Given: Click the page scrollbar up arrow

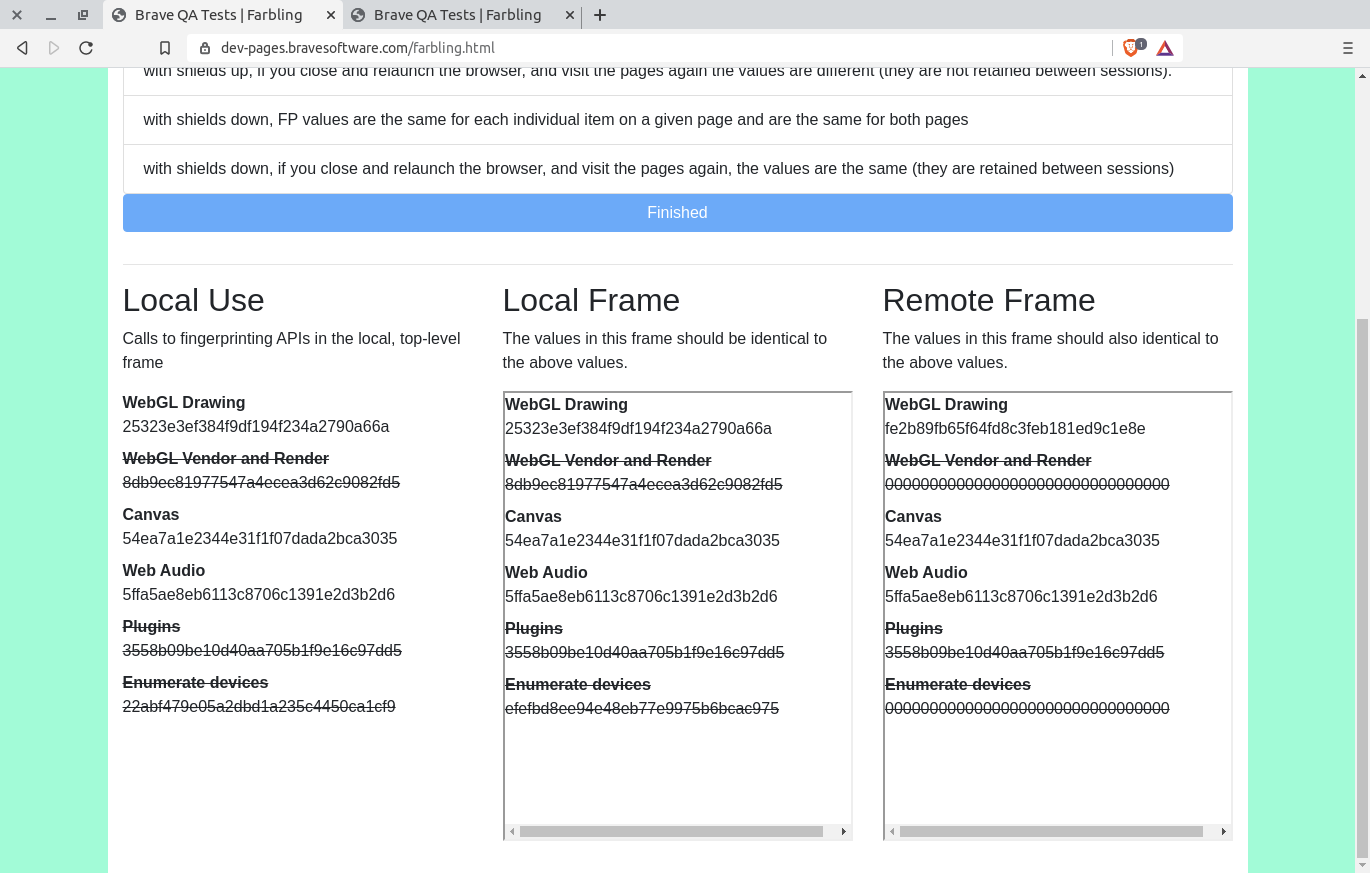Looking at the screenshot, I should pos(1362,75).
